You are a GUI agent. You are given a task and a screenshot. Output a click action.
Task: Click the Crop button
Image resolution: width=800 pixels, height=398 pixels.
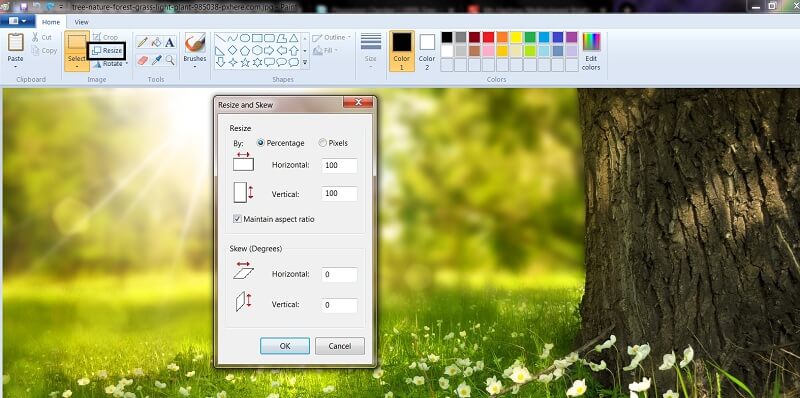point(105,37)
